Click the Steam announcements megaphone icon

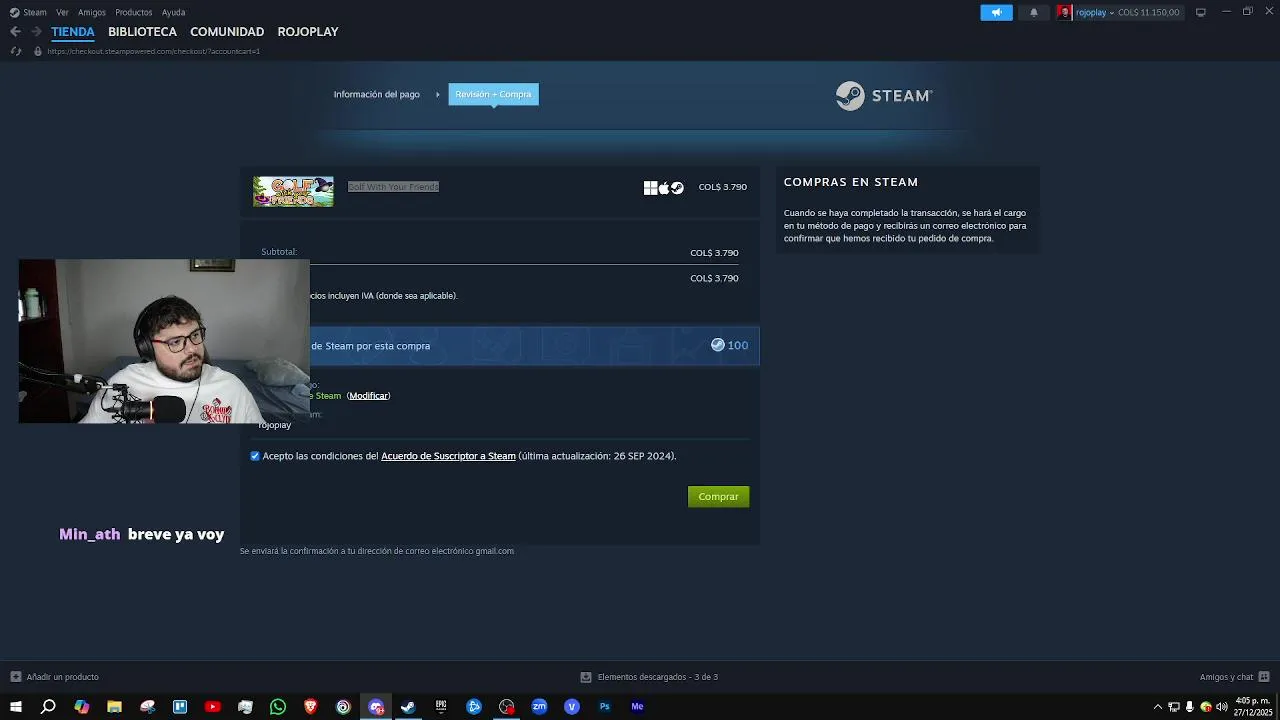tap(996, 12)
